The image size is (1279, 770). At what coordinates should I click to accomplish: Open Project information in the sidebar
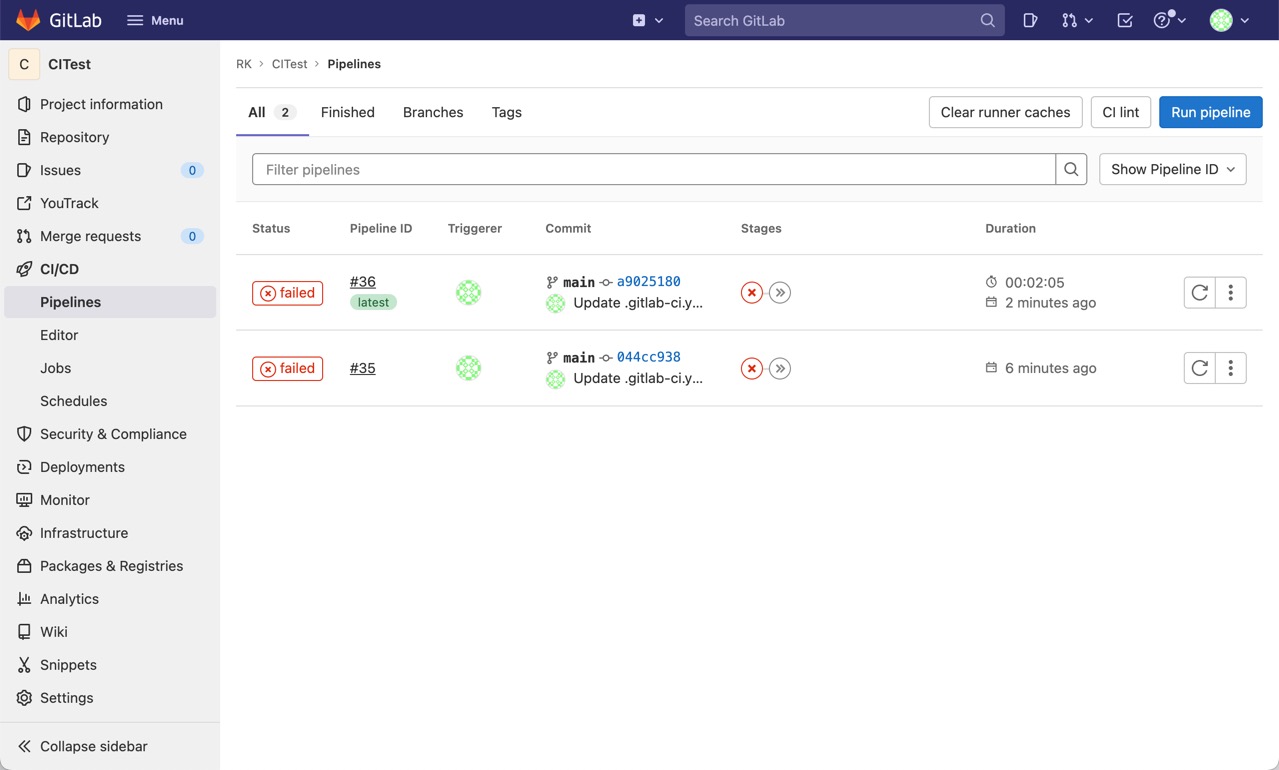[110, 104]
